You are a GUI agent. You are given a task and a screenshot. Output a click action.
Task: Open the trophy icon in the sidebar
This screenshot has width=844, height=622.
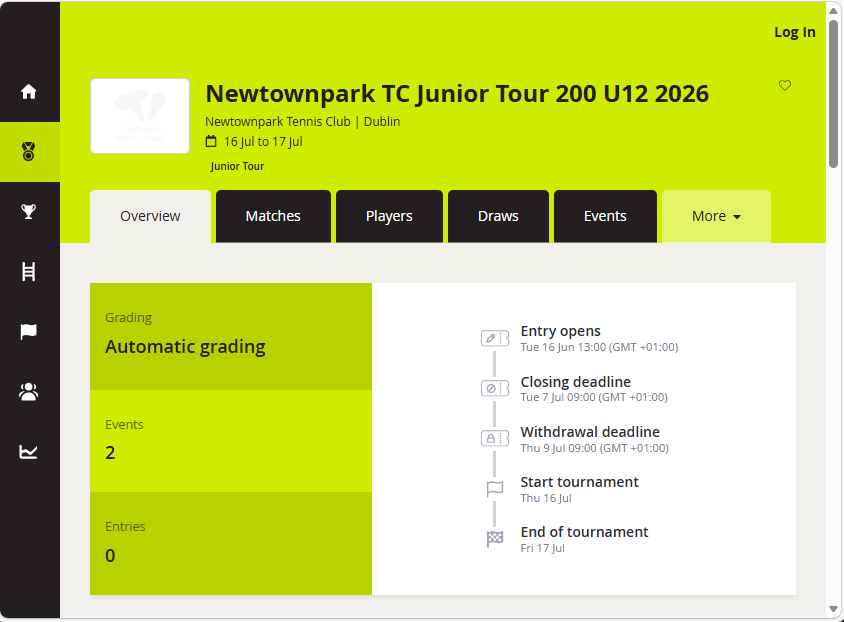[x=29, y=211]
